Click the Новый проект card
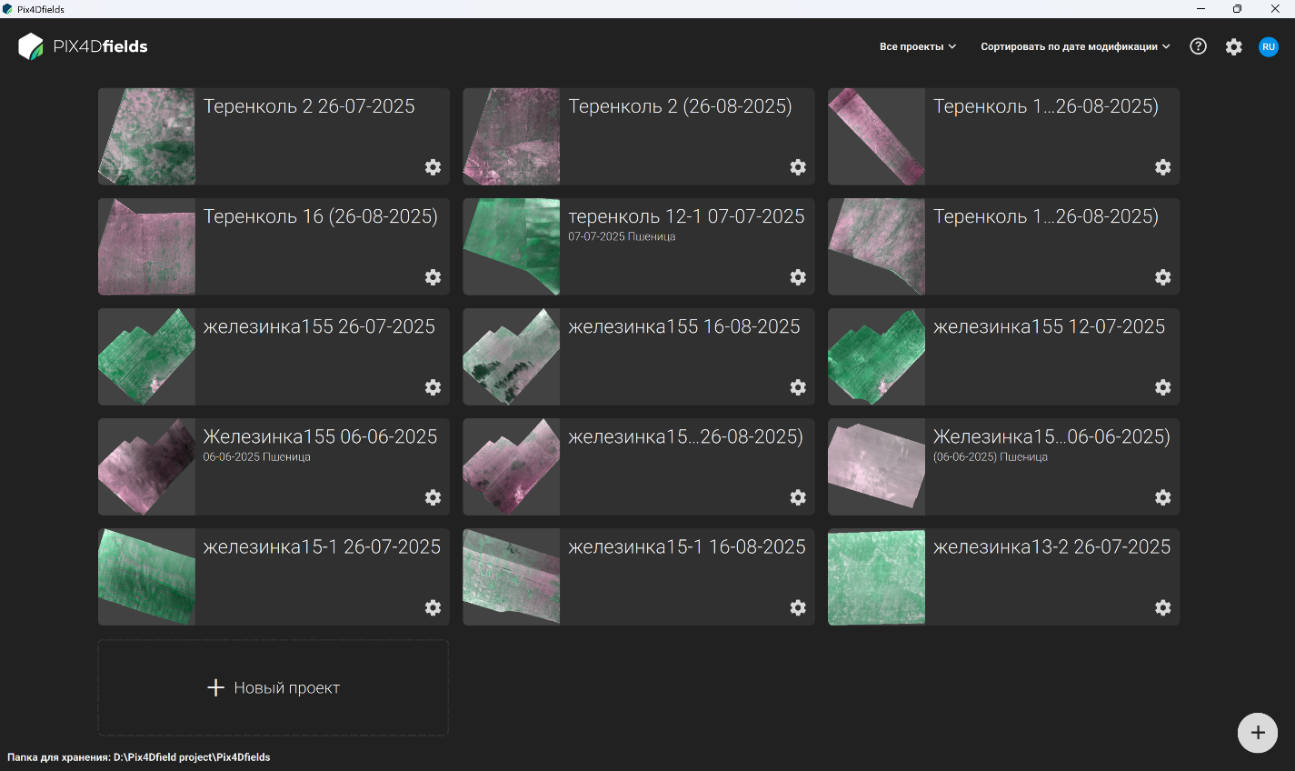1295x771 pixels. click(x=273, y=688)
